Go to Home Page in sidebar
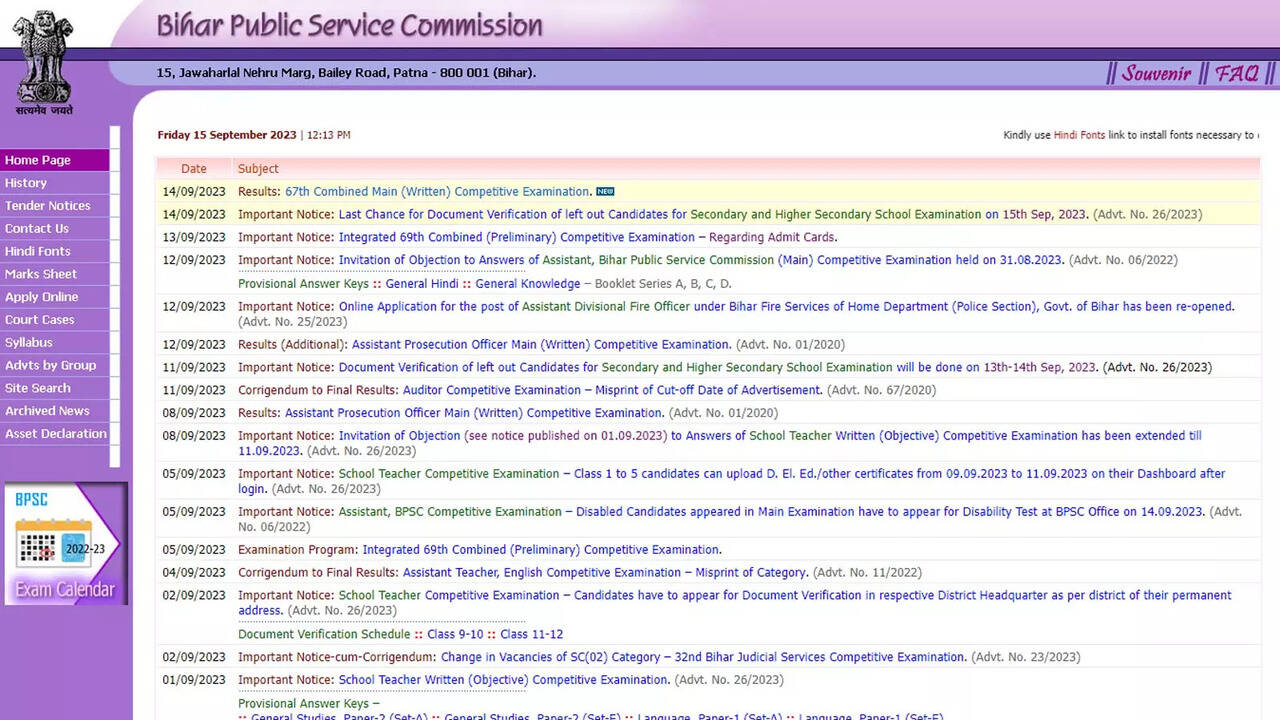 click(38, 160)
